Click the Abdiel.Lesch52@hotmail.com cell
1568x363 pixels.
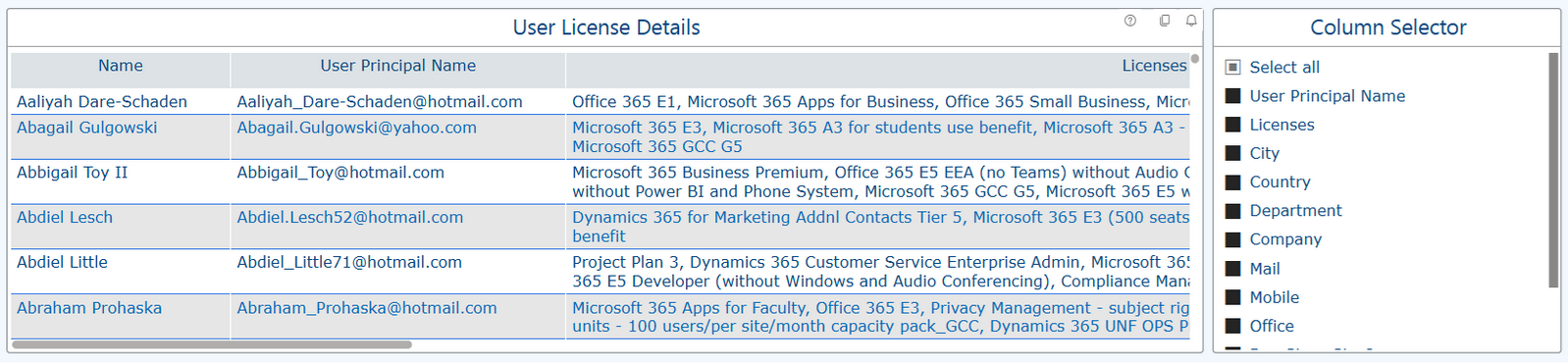click(x=350, y=218)
